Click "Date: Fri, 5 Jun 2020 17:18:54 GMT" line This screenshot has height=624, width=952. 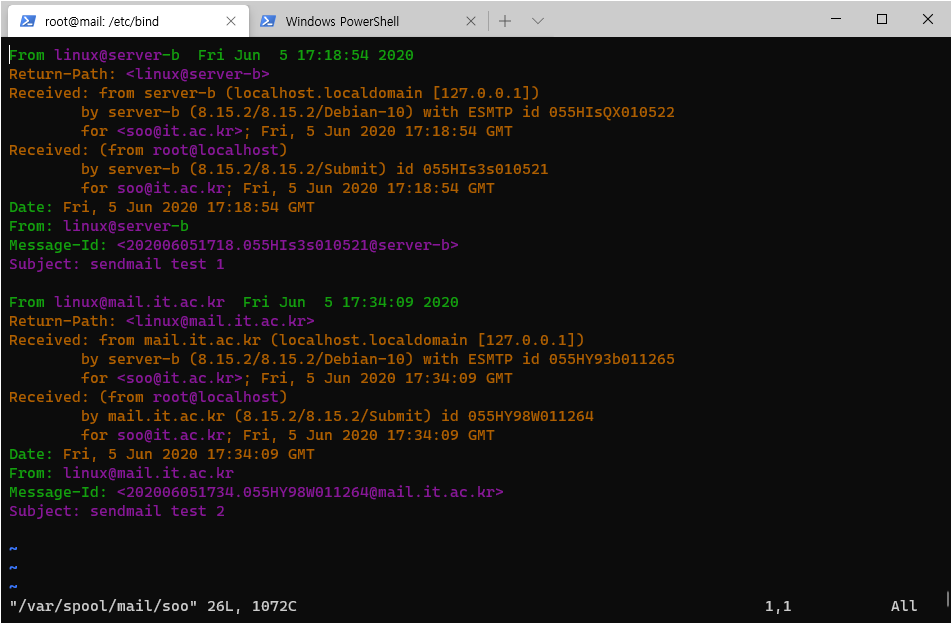click(x=162, y=208)
